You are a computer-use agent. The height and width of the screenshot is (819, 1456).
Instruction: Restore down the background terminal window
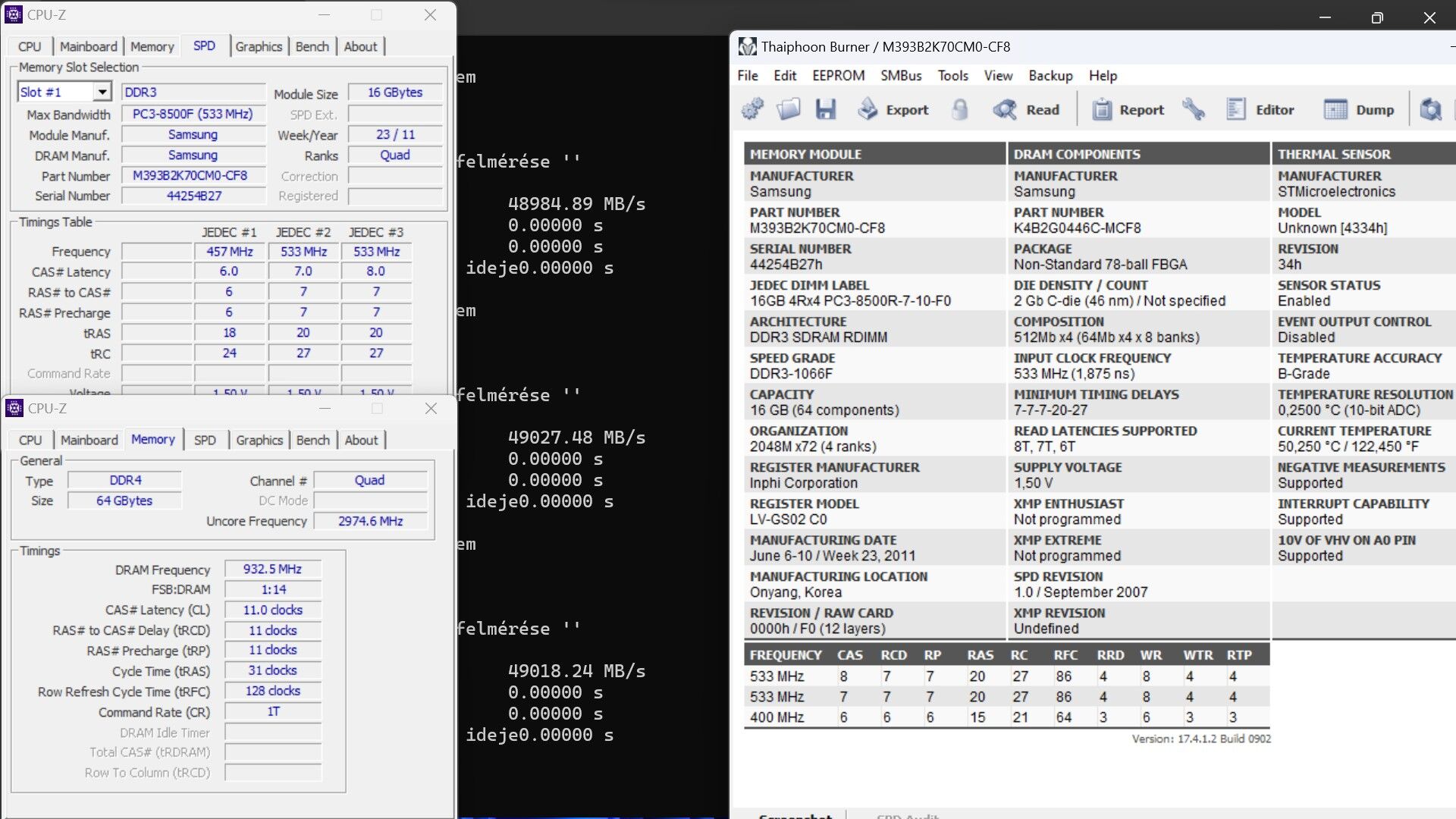[1377, 17]
